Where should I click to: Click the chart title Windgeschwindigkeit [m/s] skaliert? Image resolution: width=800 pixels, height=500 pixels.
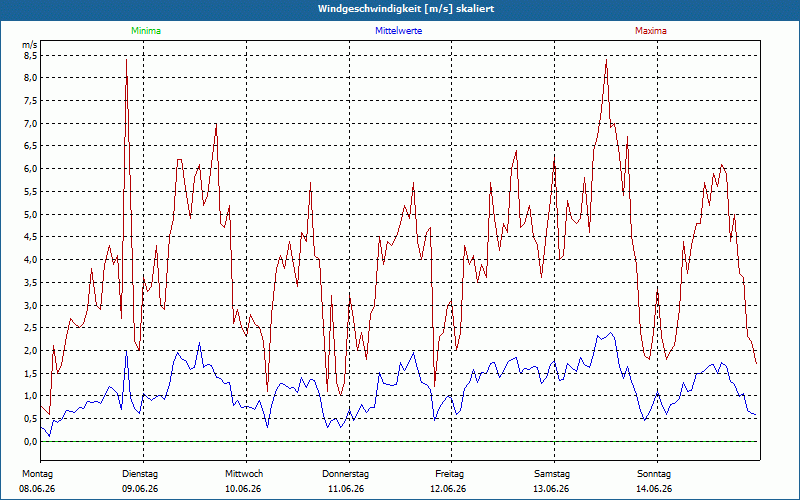coord(406,9)
